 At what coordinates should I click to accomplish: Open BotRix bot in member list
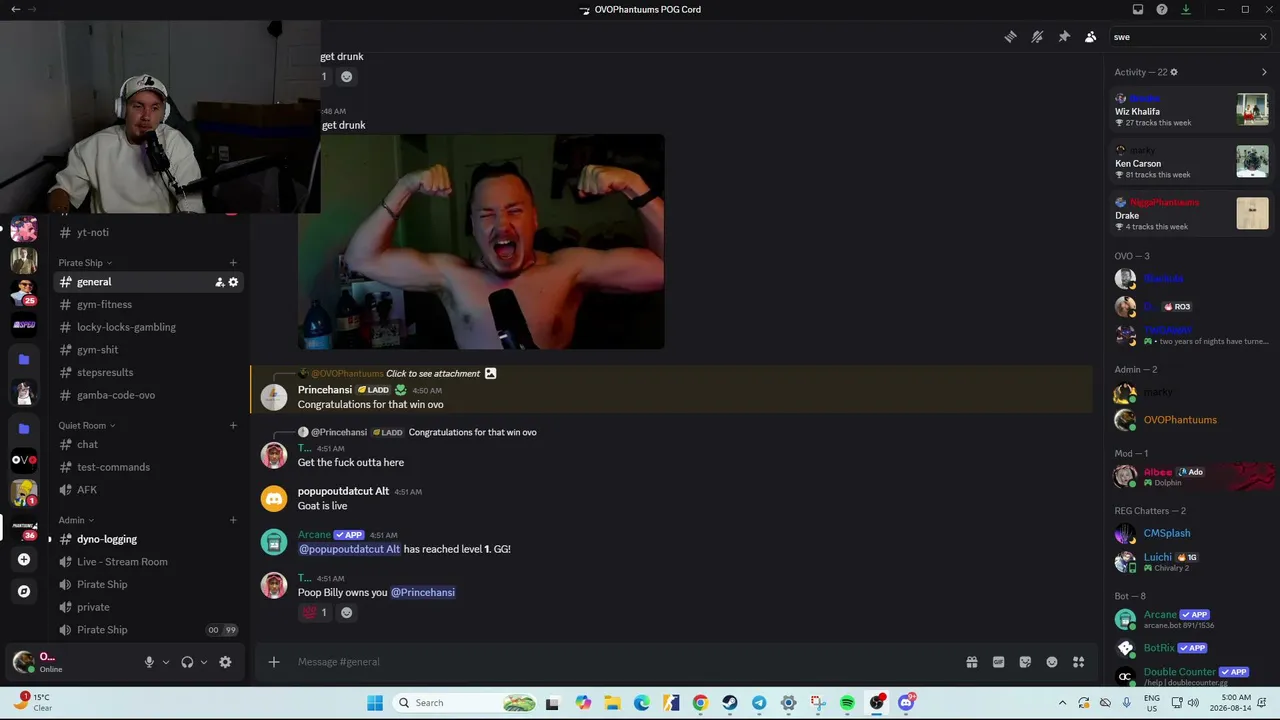coord(1190,648)
